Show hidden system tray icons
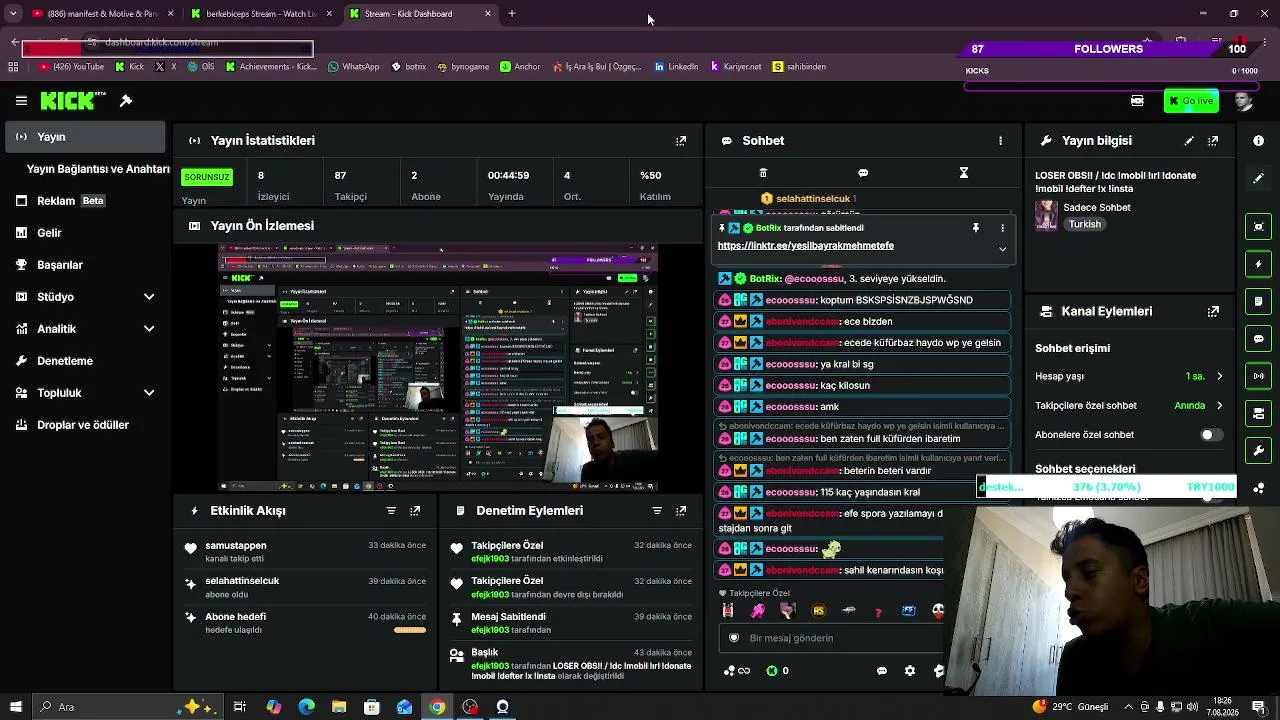This screenshot has width=1280, height=720. [x=1129, y=707]
